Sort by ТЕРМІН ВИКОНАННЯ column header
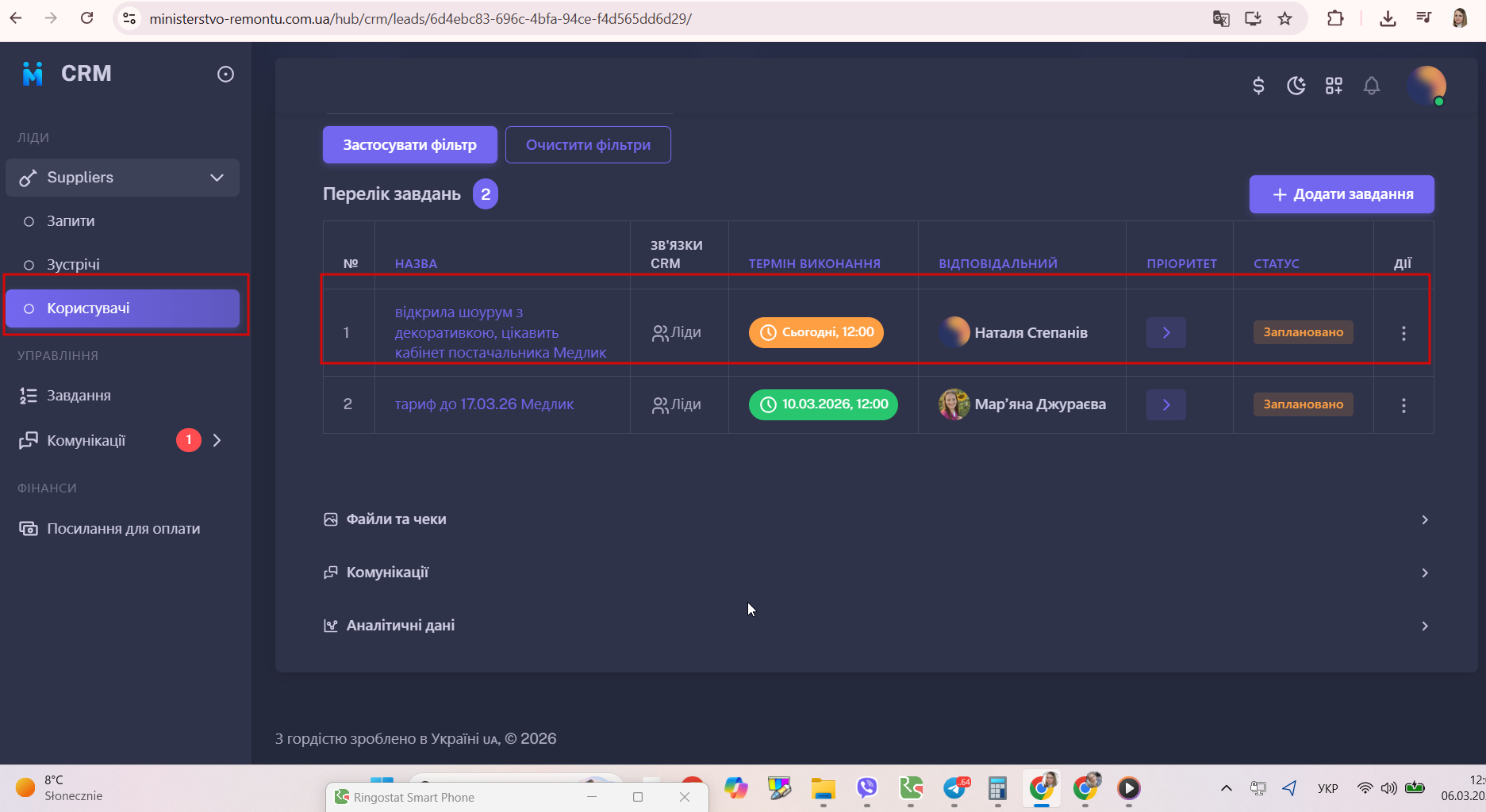1486x812 pixels. pyautogui.click(x=814, y=263)
